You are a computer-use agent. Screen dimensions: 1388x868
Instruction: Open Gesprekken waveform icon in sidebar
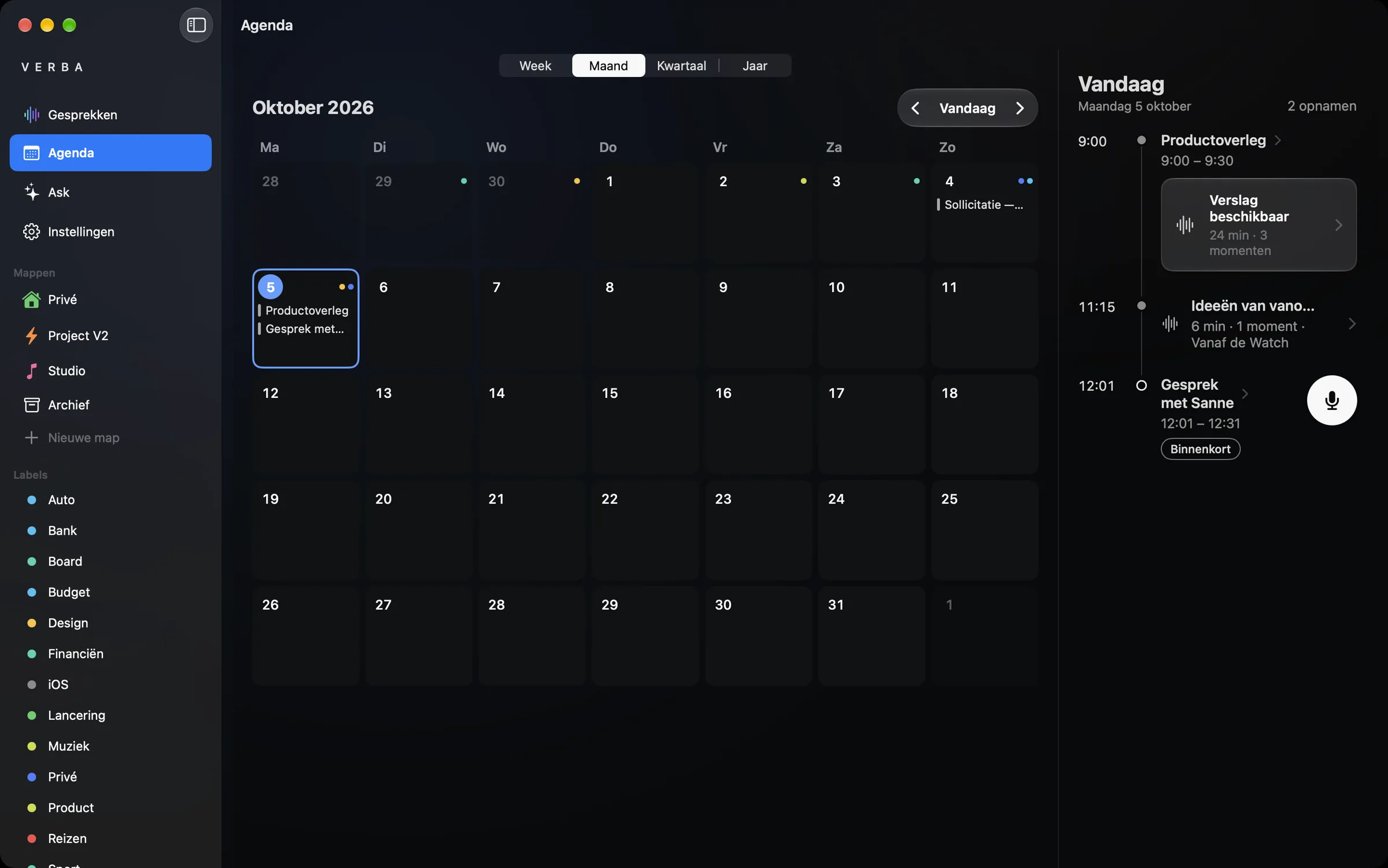point(31,114)
